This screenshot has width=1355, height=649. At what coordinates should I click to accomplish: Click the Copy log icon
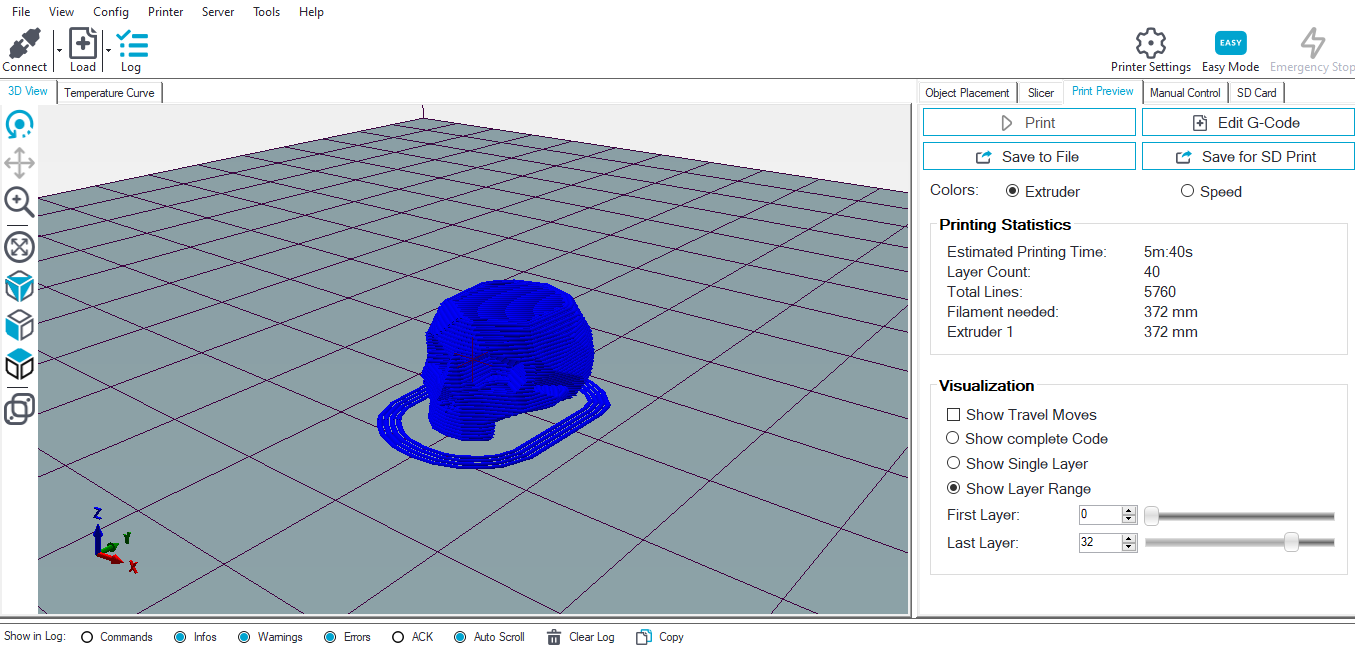coord(643,637)
